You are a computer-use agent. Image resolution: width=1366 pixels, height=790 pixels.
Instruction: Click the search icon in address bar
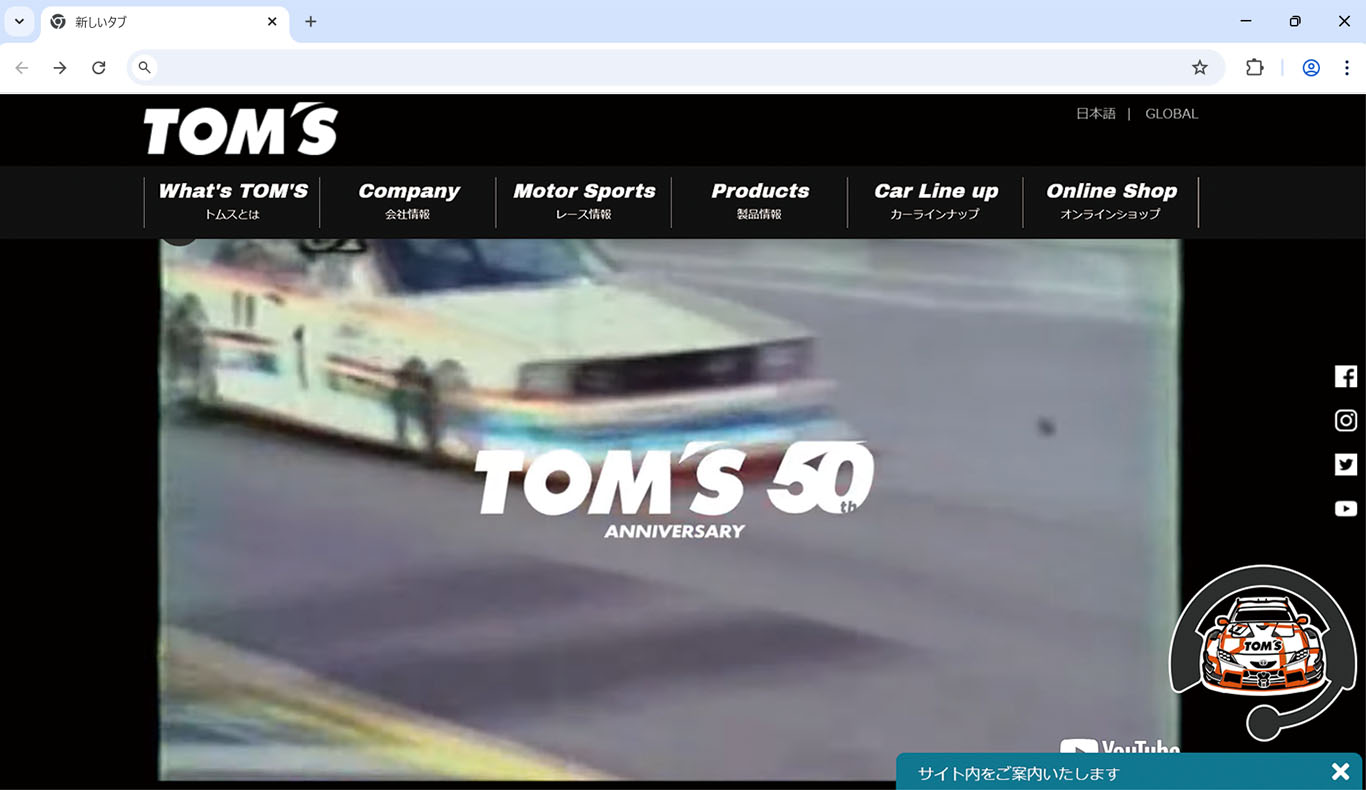tap(145, 68)
